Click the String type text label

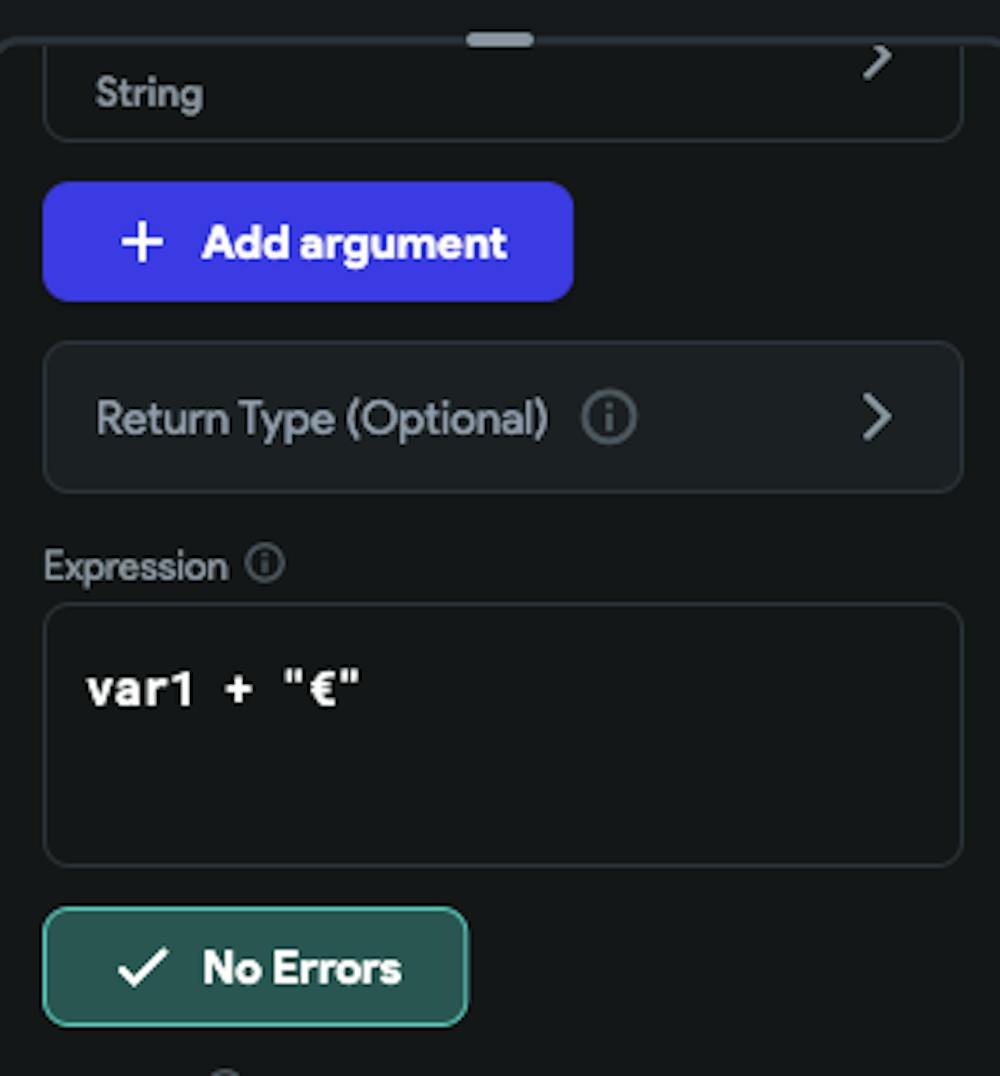tap(149, 93)
